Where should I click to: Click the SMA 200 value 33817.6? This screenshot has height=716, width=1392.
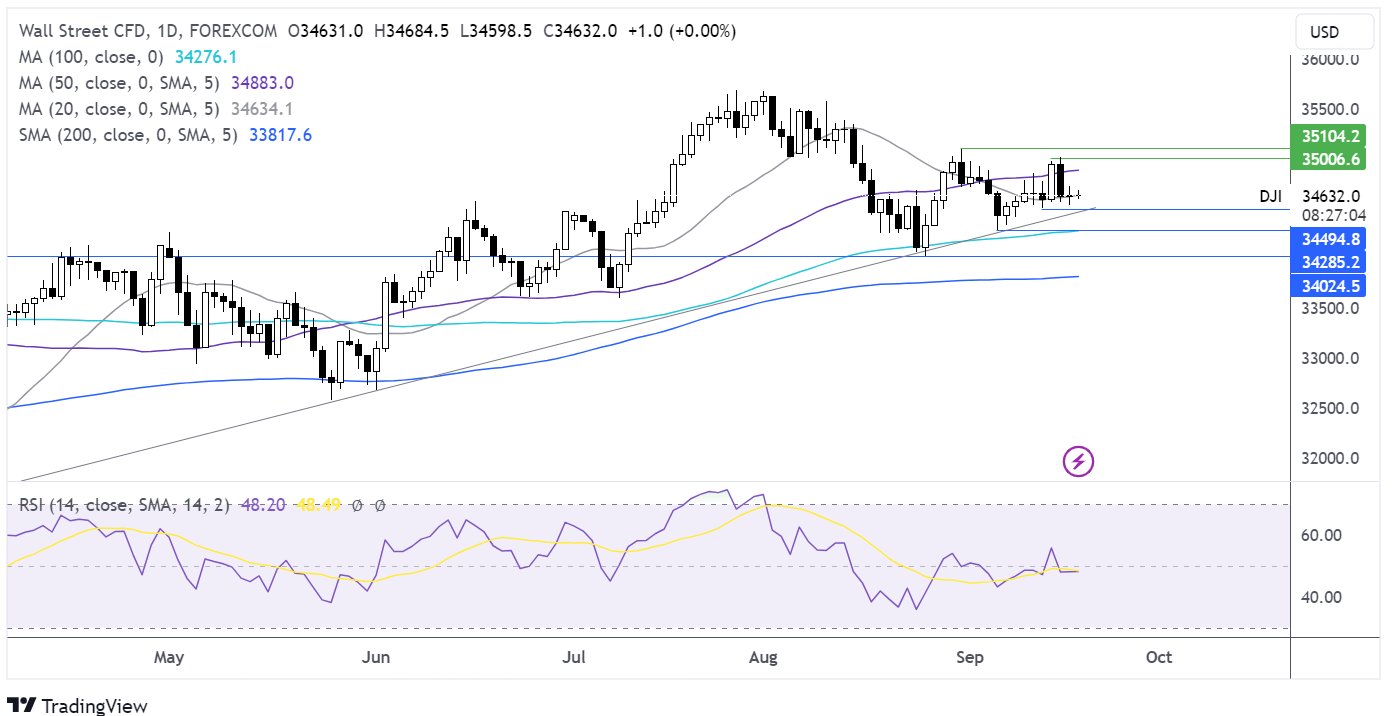click(278, 135)
